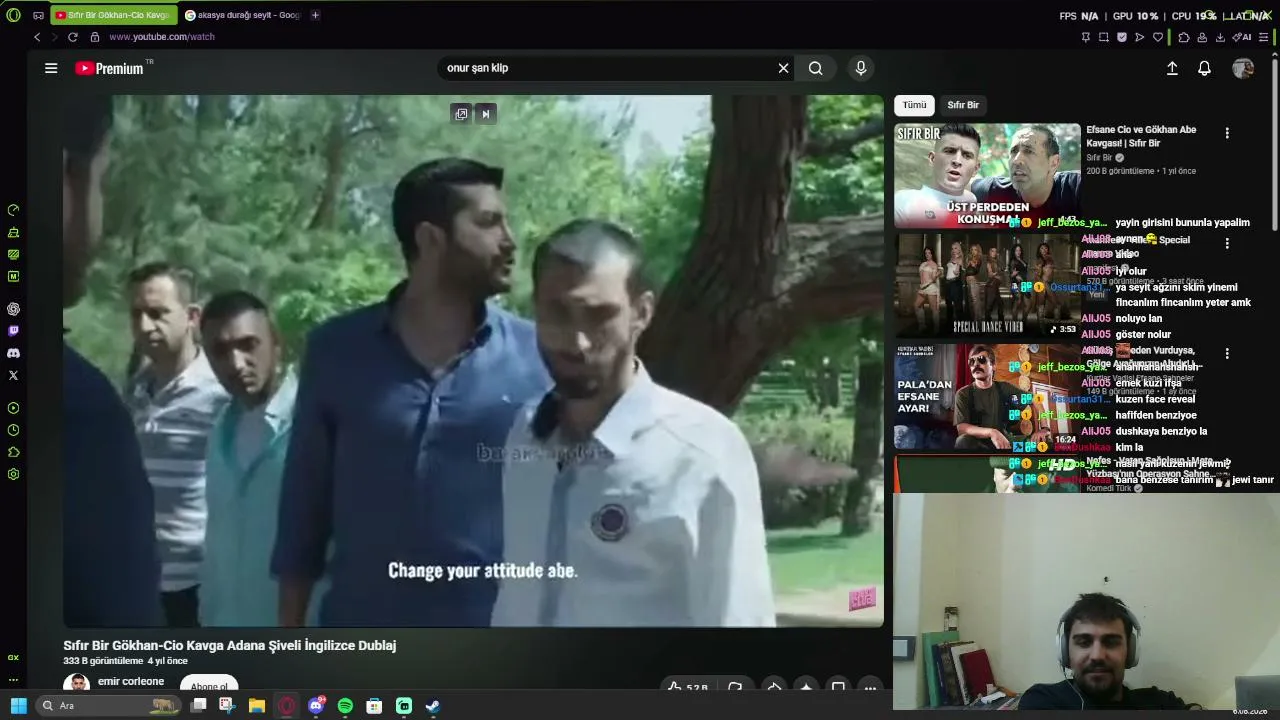The image size is (1280, 720).
Task: Open the 'Efsane Cio ve Gökhan Abe Kavgası' title link
Action: [1141, 136]
